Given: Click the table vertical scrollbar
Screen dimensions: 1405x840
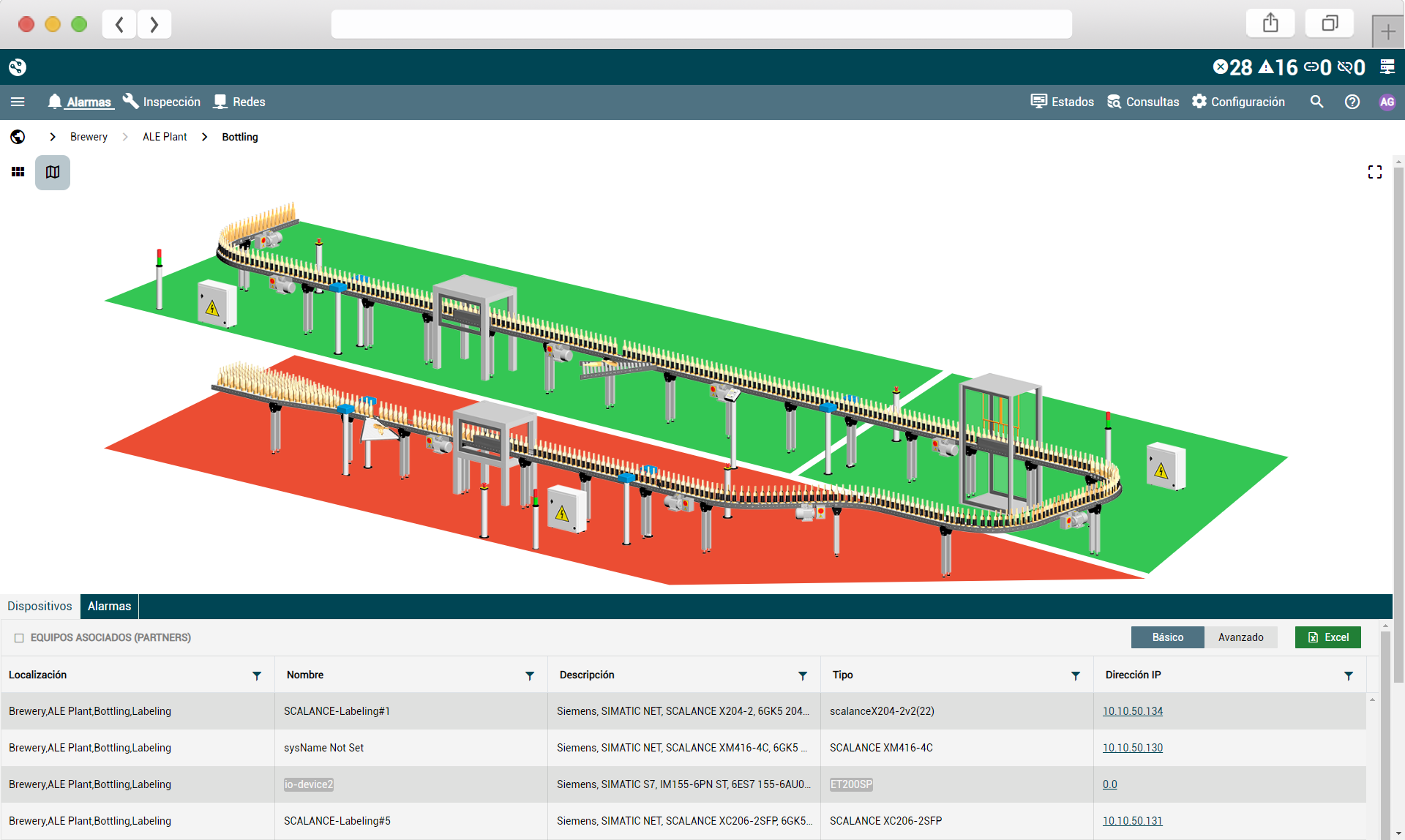Looking at the screenshot, I should point(1385,732).
